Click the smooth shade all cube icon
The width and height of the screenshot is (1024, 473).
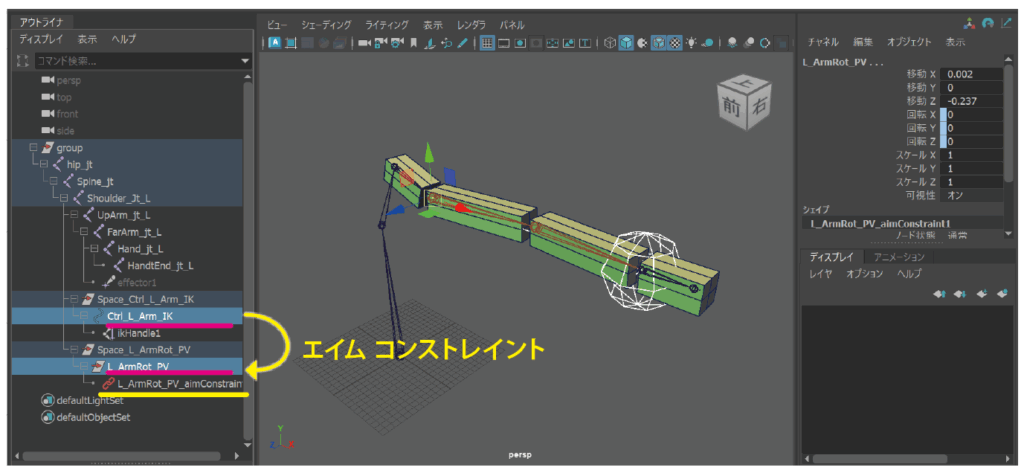click(626, 43)
